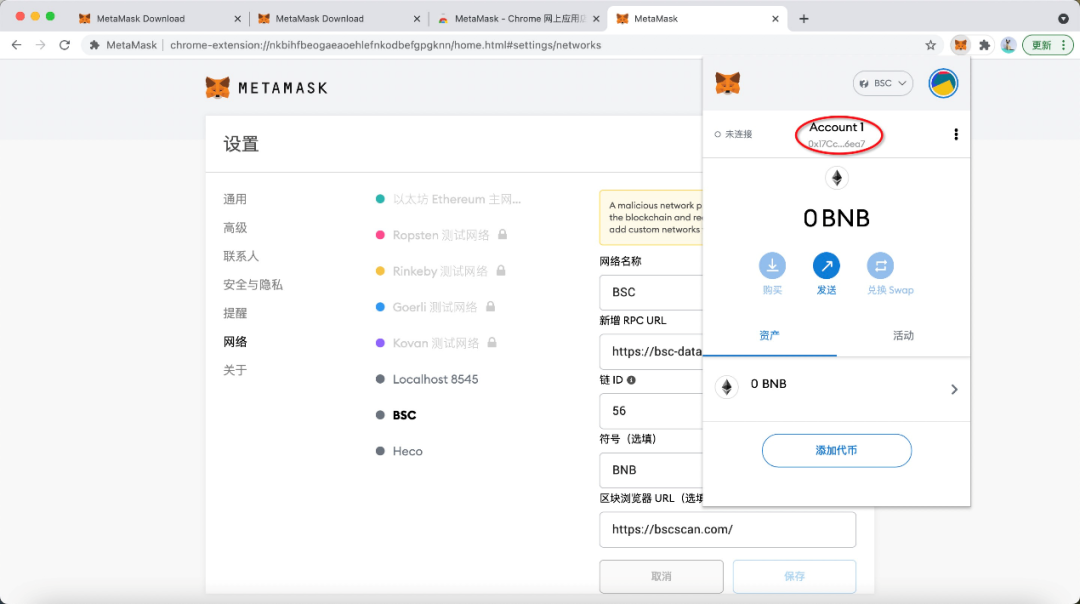
Task: Bookmark this page with star icon
Action: click(931, 45)
